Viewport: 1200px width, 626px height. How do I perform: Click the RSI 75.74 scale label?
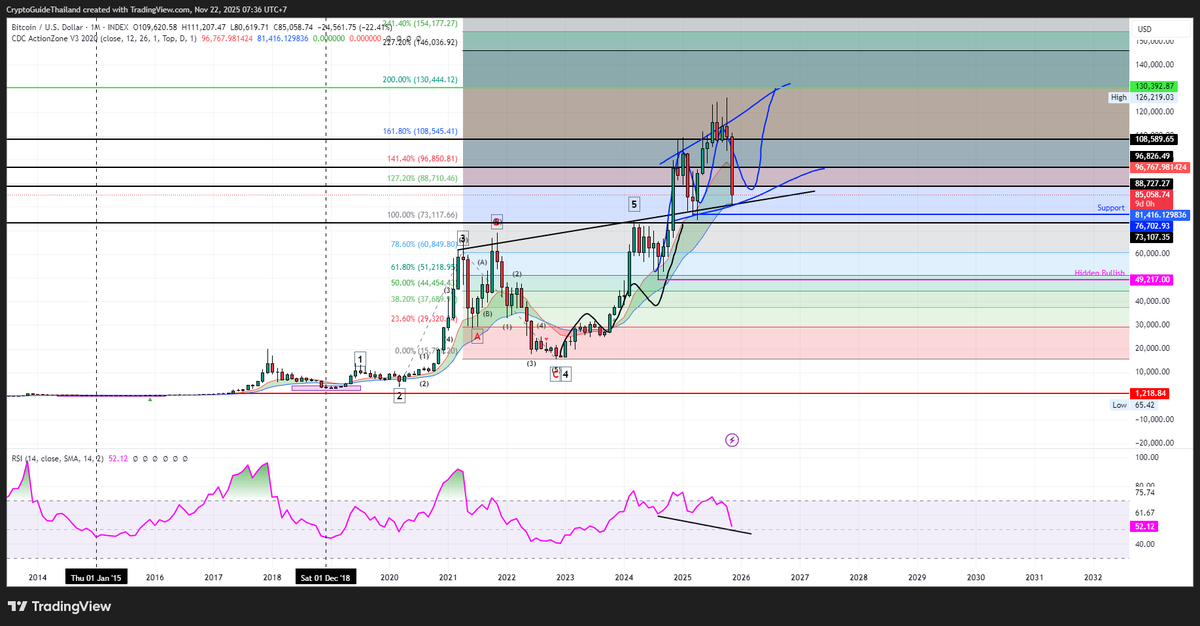(1147, 493)
